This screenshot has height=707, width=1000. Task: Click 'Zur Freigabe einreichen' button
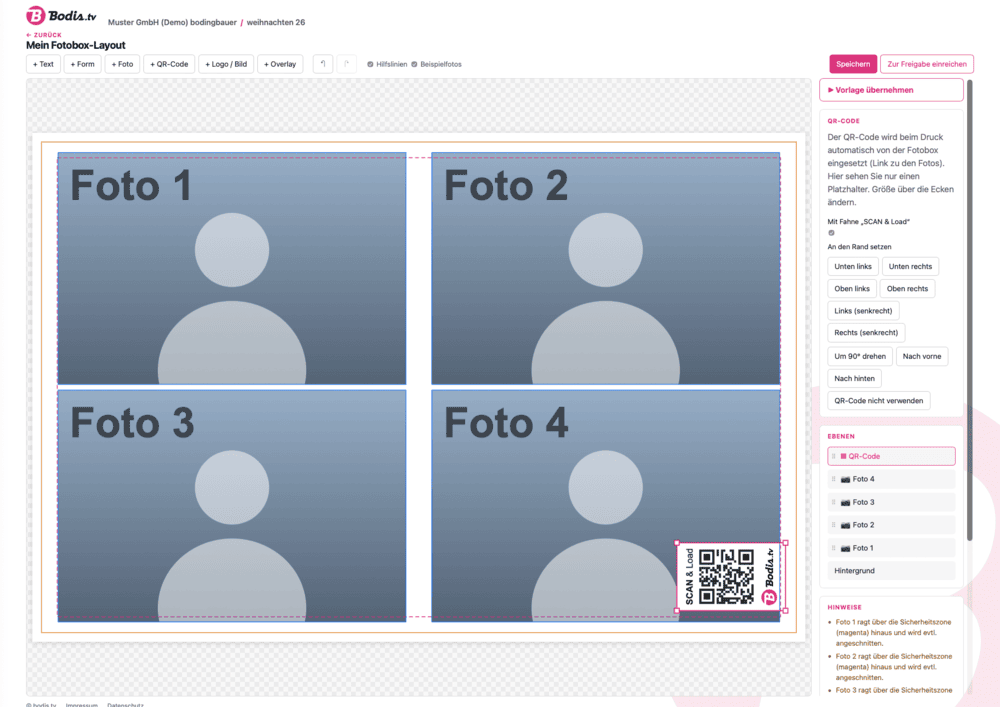click(x=927, y=64)
